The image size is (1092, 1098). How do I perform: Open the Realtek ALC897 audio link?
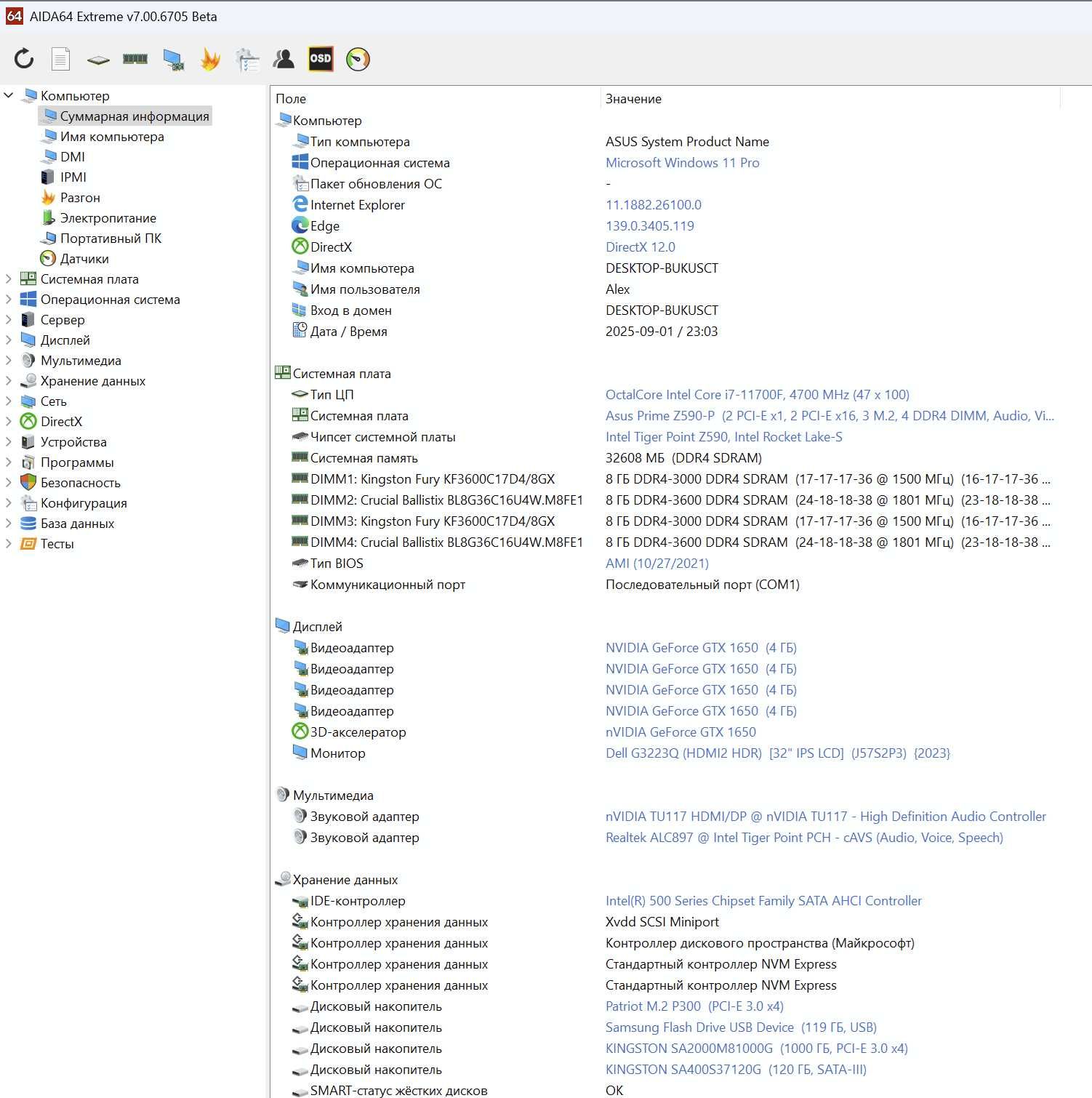(x=804, y=837)
